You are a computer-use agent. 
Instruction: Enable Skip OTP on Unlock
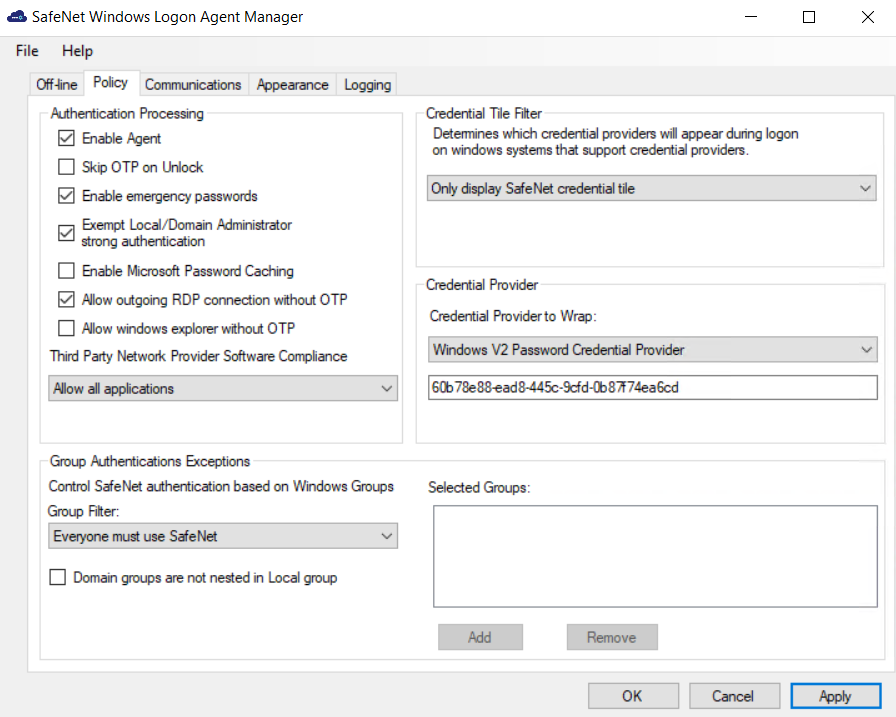[66, 167]
